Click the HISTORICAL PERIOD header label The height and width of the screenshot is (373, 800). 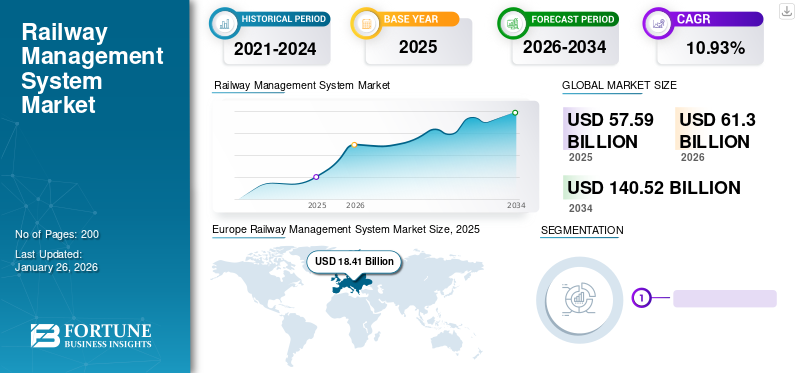click(284, 19)
